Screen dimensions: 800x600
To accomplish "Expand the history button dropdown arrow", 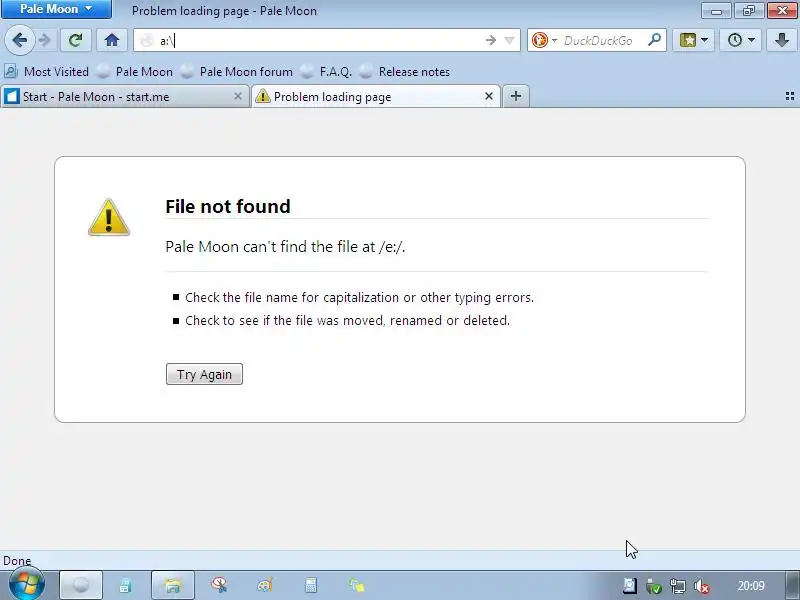I will pos(752,40).
